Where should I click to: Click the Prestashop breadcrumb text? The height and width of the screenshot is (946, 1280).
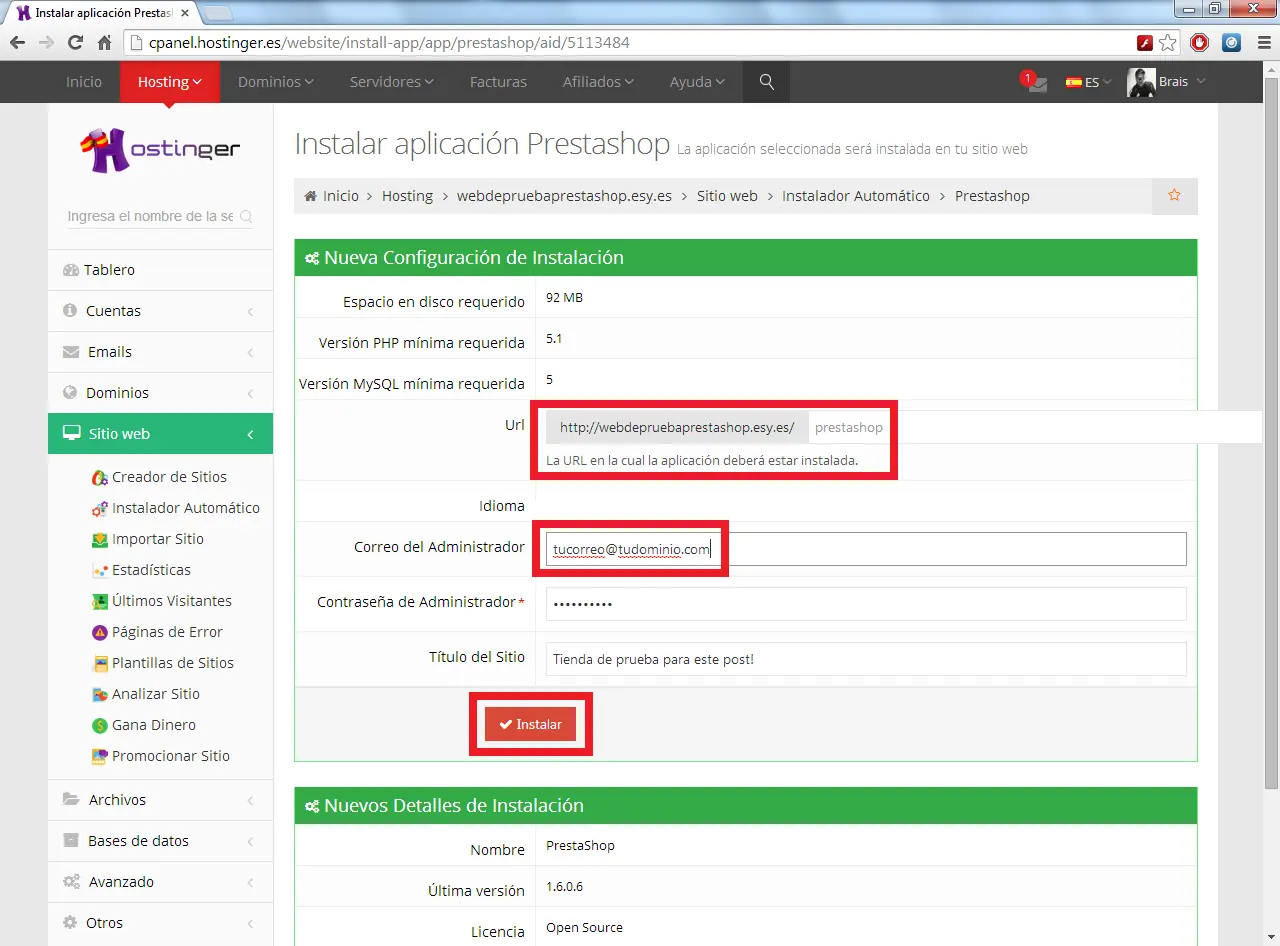tap(992, 196)
